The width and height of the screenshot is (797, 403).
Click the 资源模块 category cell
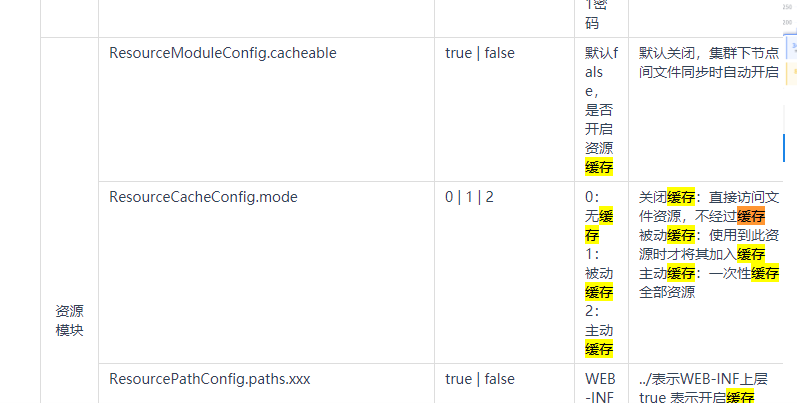(69, 321)
